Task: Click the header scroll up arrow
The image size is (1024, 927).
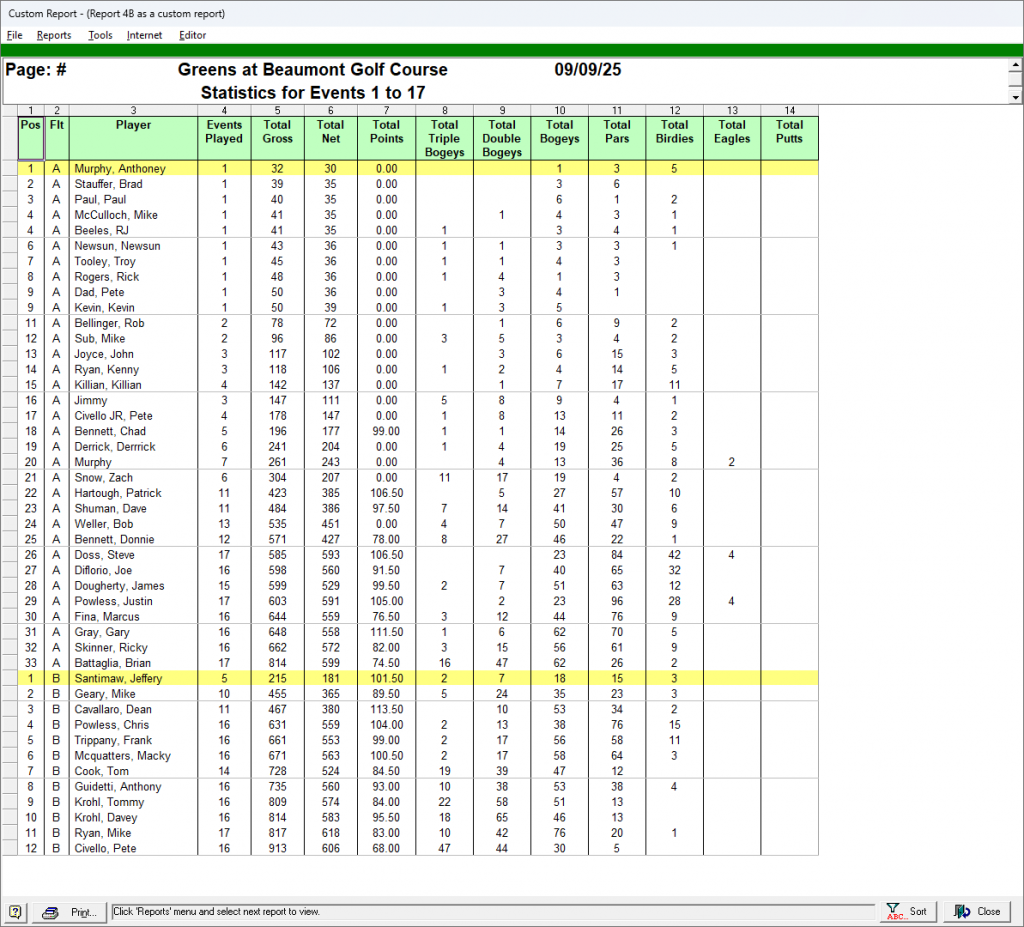Action: (1016, 65)
